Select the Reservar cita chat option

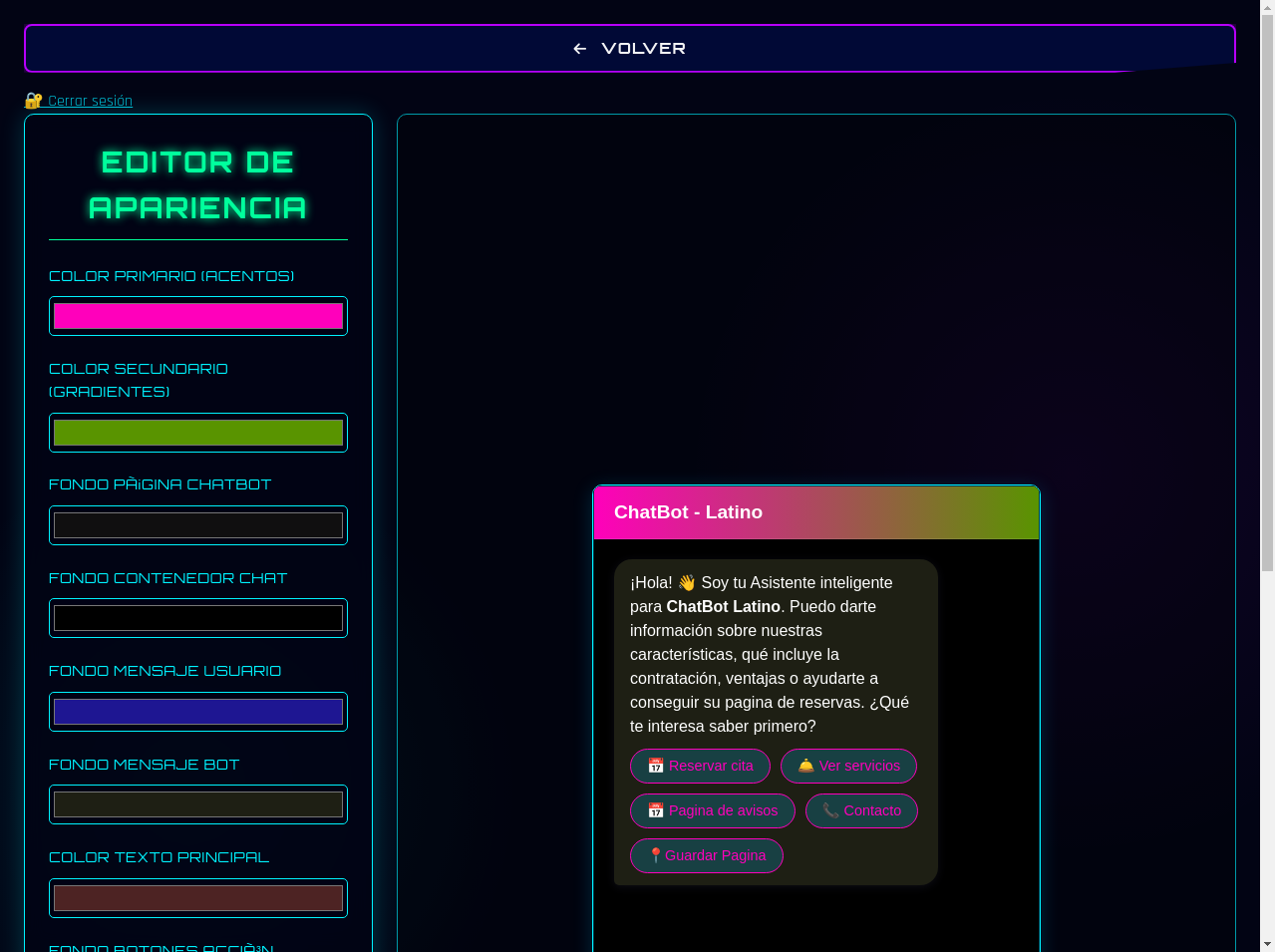click(x=700, y=766)
